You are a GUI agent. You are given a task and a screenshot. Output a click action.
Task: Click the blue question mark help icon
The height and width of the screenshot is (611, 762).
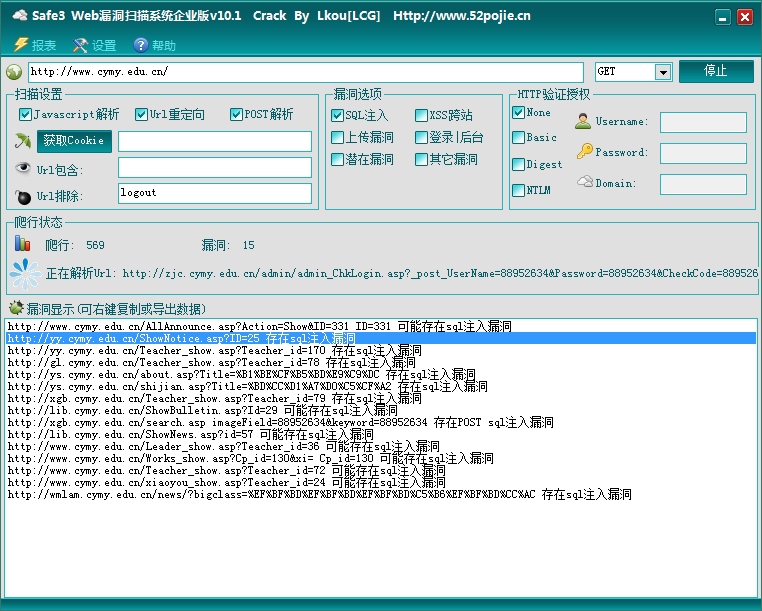pyautogui.click(x=140, y=45)
